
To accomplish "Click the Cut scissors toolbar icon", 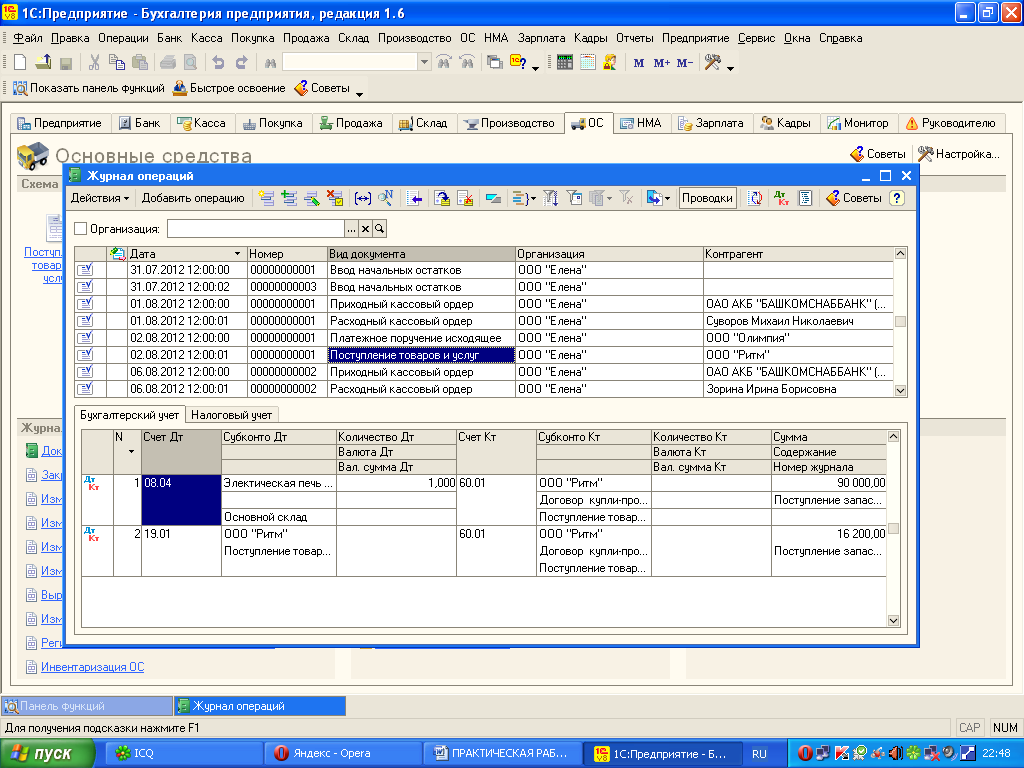I will [94, 63].
